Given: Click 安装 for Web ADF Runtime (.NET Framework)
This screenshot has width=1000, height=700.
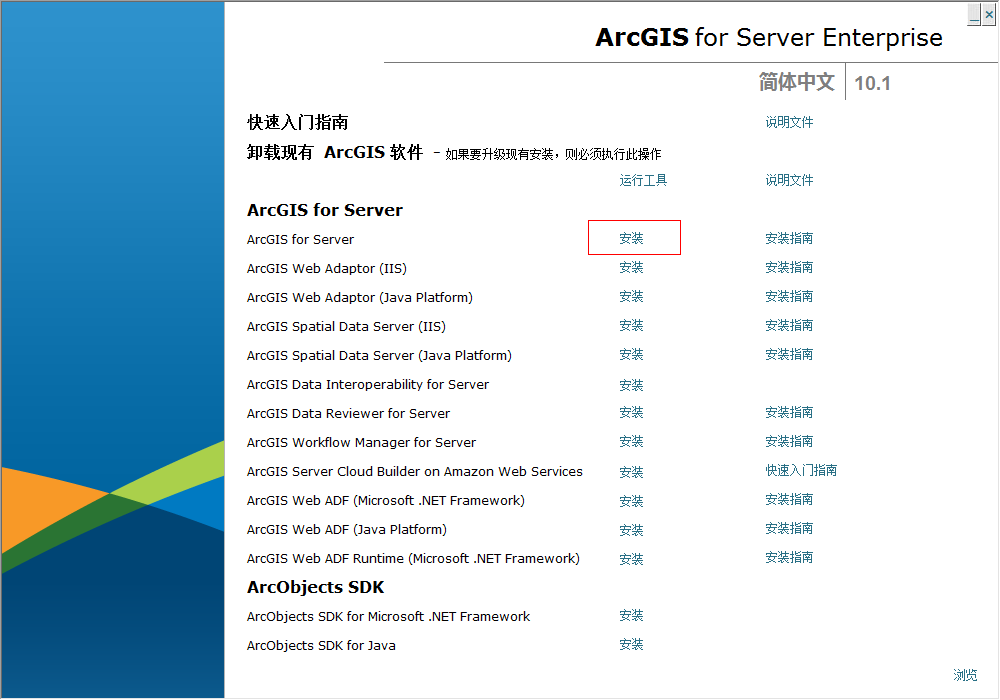Looking at the screenshot, I should tap(631, 560).
